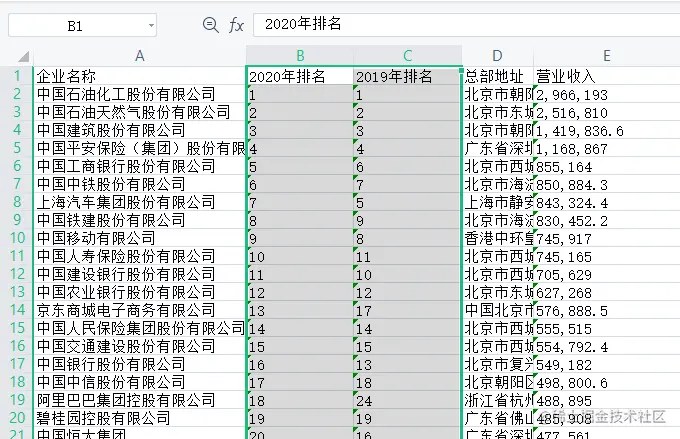Click the formula bar containing 2020年排名
Viewport: 680px width, 439px height.
[466, 24]
